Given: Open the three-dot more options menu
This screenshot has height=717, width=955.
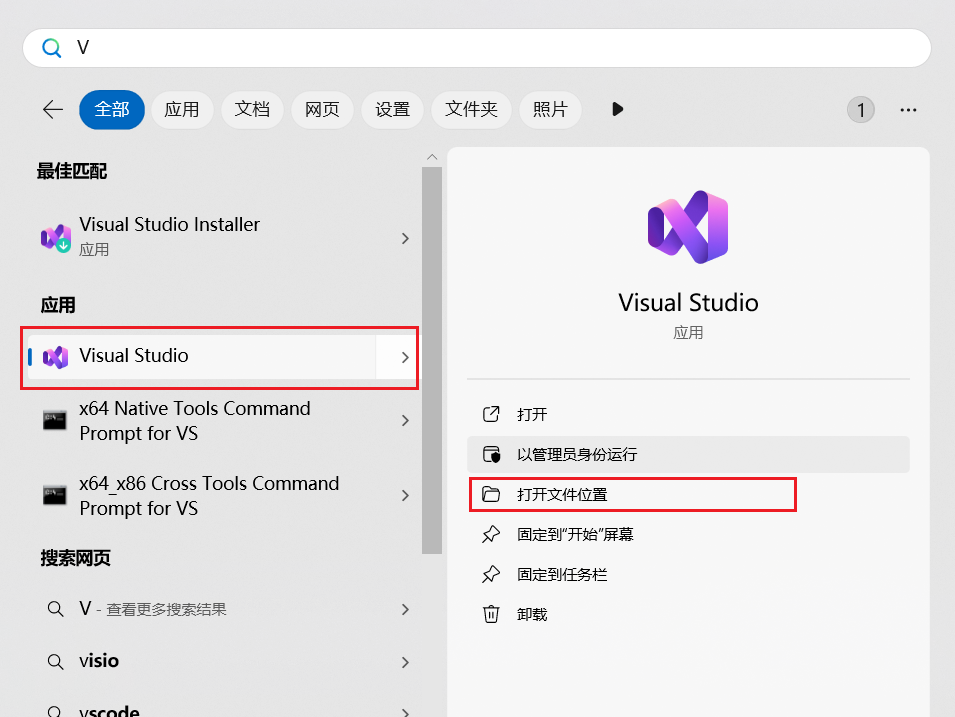Looking at the screenshot, I should [908, 110].
